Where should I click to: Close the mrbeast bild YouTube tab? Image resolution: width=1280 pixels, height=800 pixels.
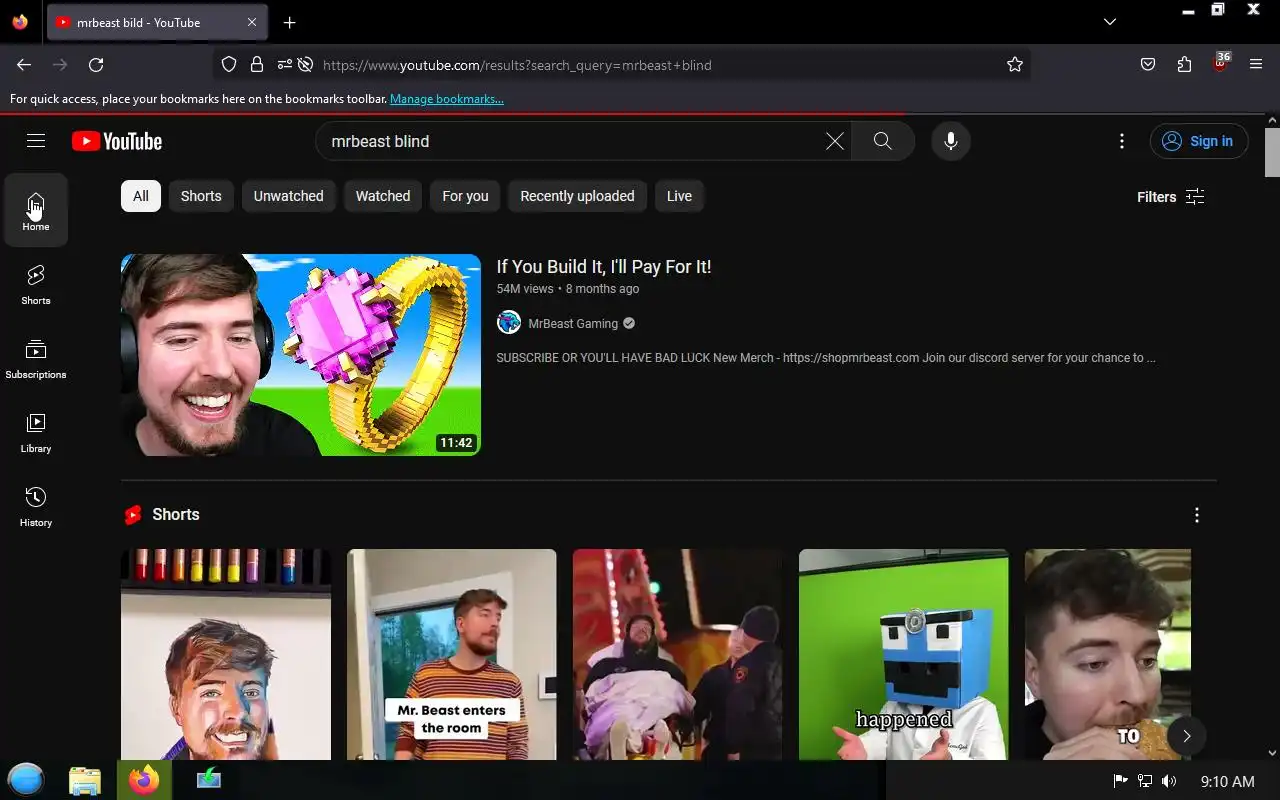tap(252, 22)
